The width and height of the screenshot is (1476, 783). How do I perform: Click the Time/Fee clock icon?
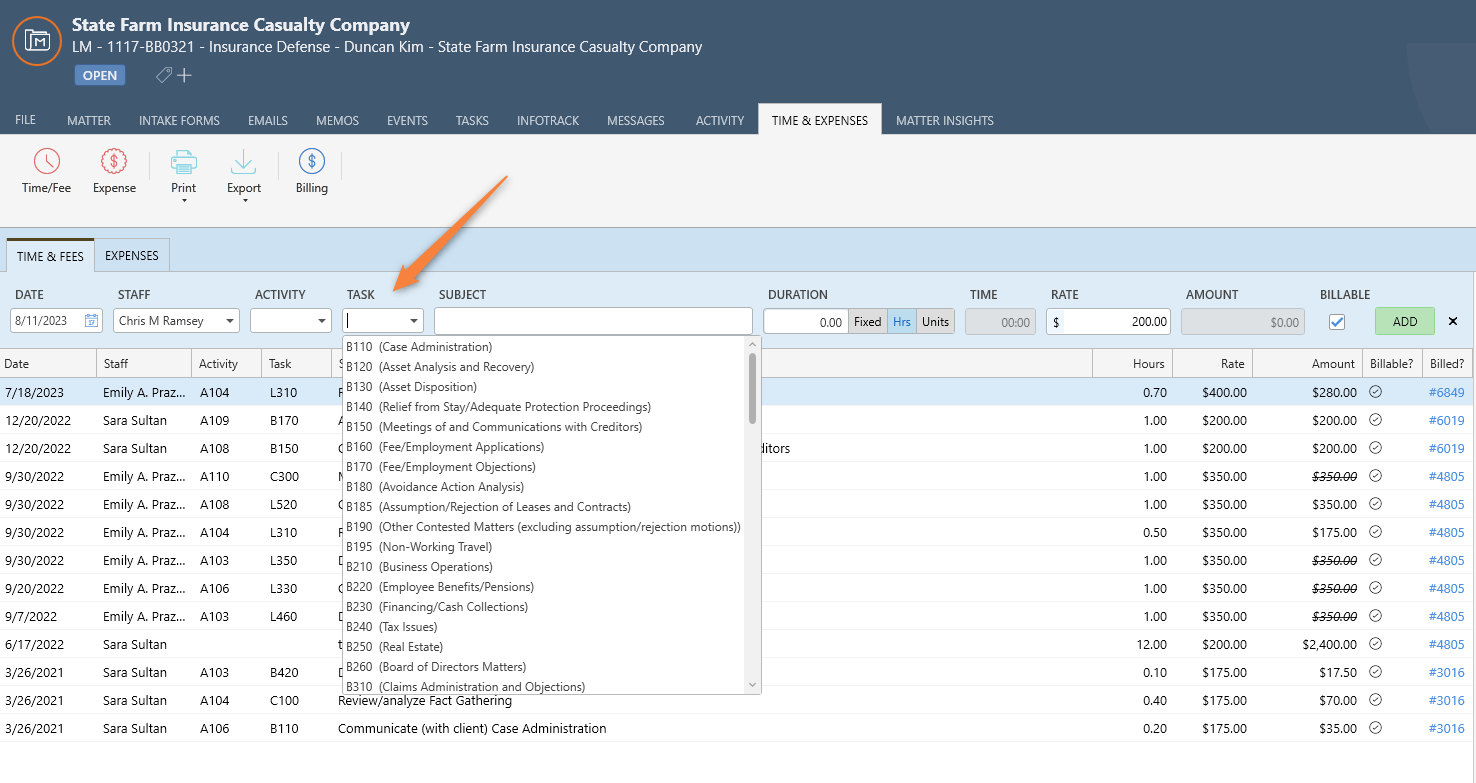47,161
